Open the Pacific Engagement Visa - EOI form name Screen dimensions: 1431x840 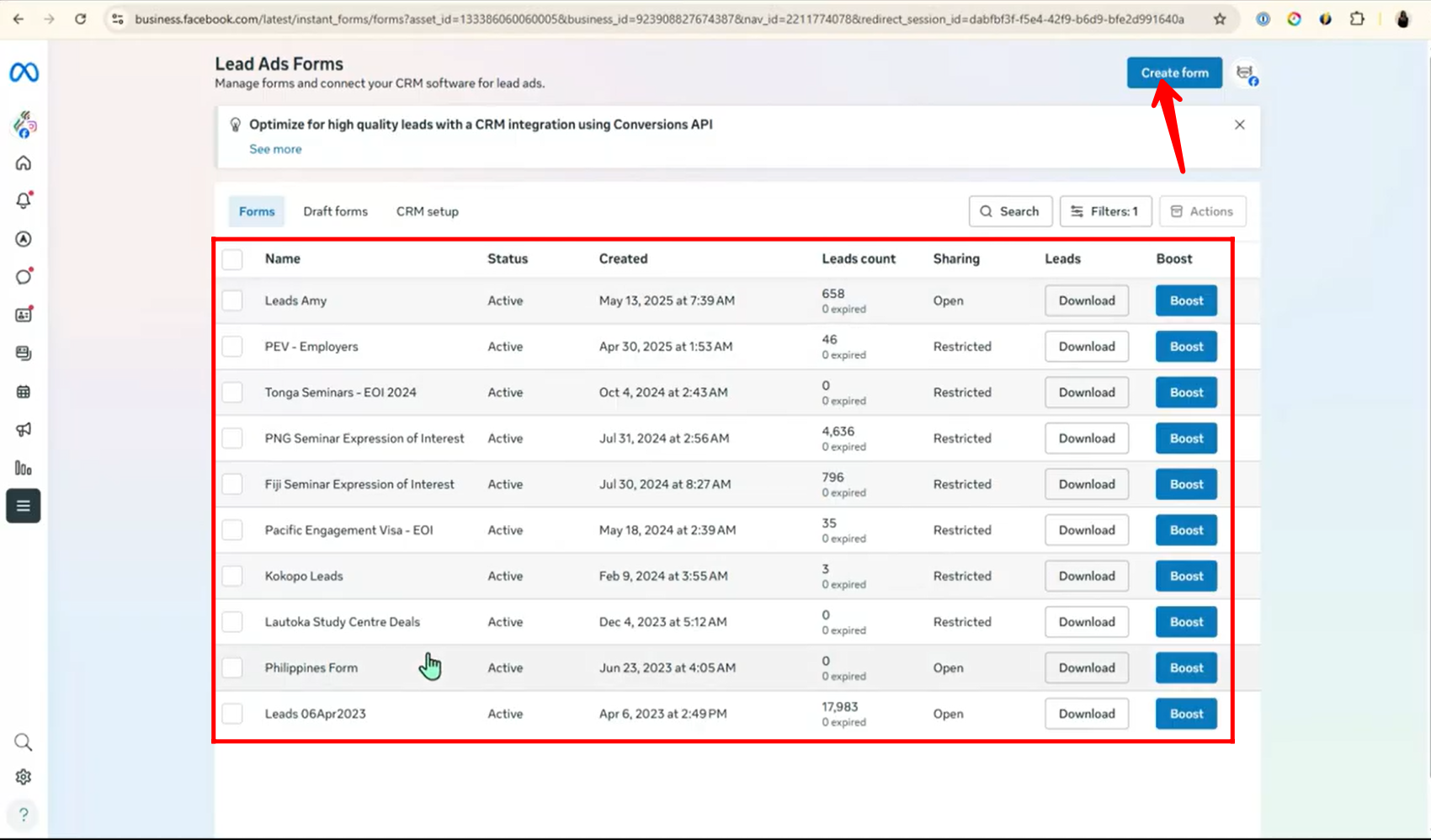click(348, 530)
